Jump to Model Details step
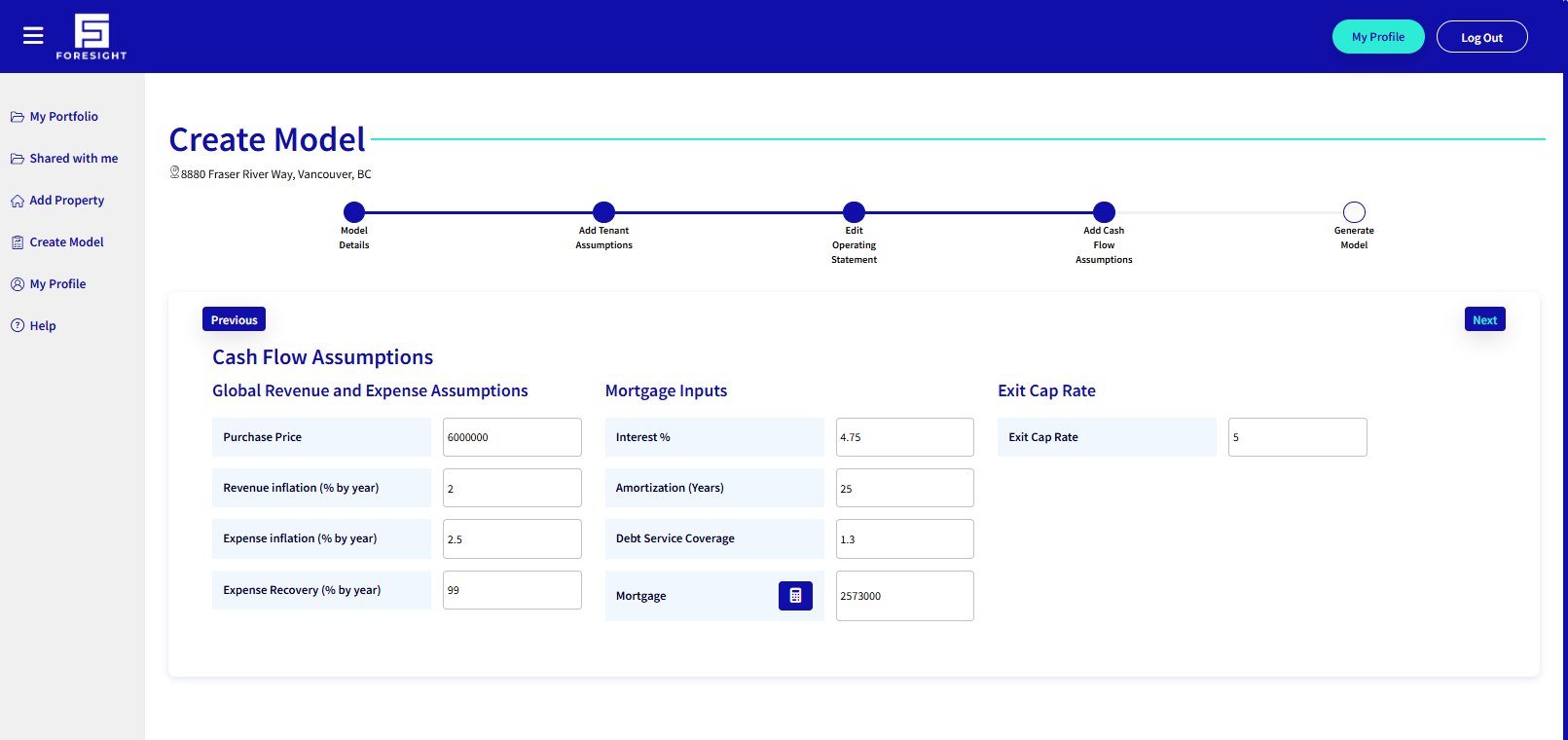Screen dimensions: 1568x740 pos(354,212)
